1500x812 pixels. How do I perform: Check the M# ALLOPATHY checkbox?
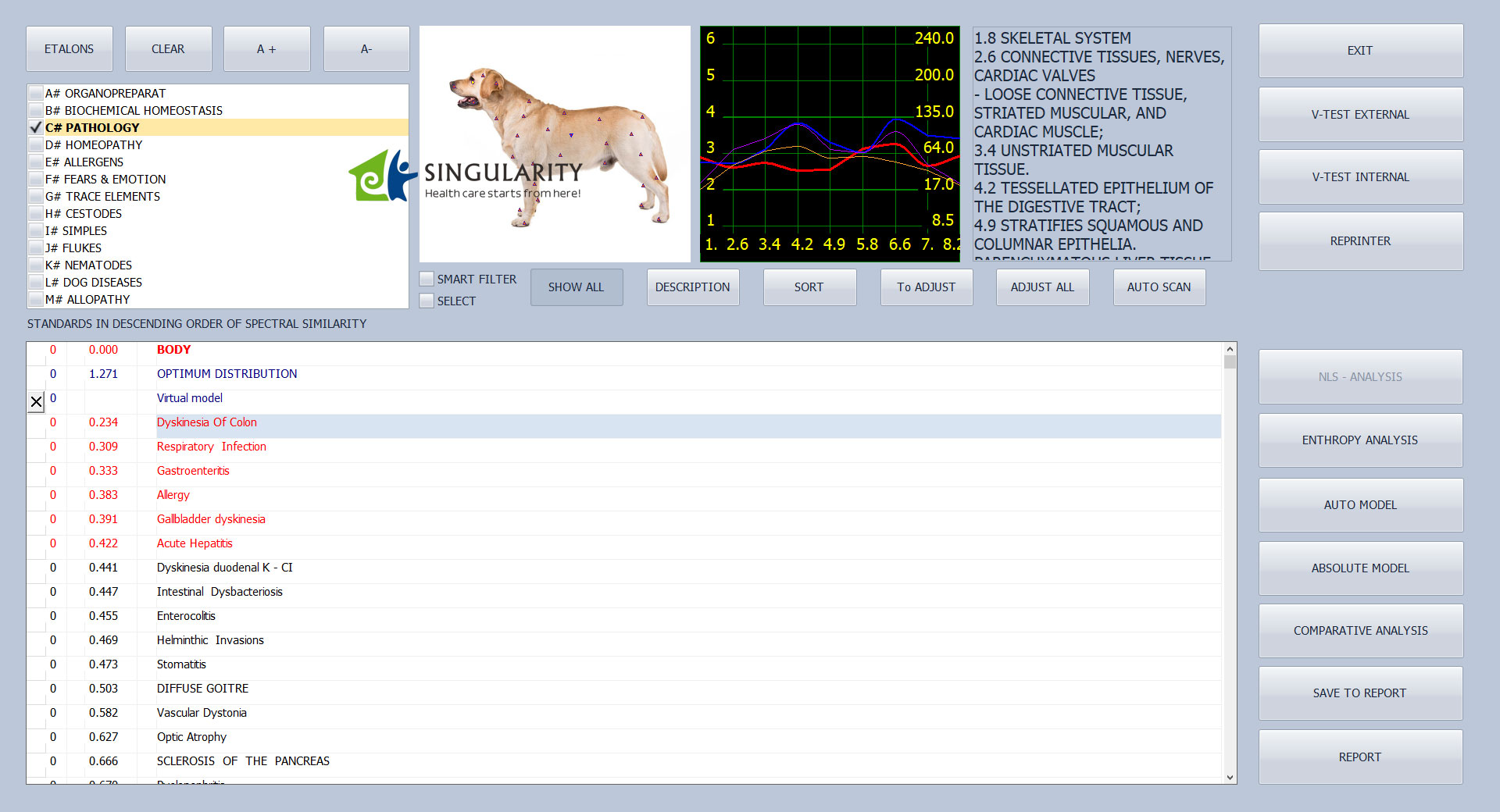[36, 299]
